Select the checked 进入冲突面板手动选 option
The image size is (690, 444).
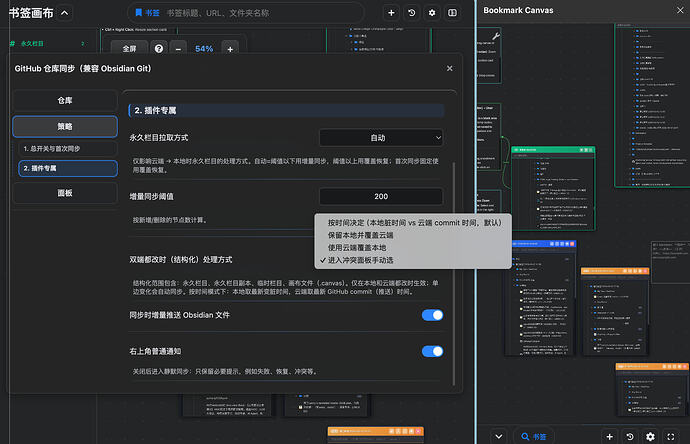(x=413, y=260)
